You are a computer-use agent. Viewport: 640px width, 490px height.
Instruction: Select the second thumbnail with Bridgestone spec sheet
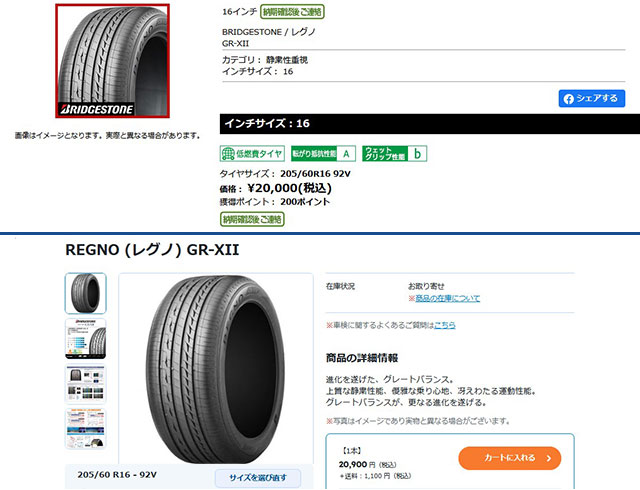point(86,339)
